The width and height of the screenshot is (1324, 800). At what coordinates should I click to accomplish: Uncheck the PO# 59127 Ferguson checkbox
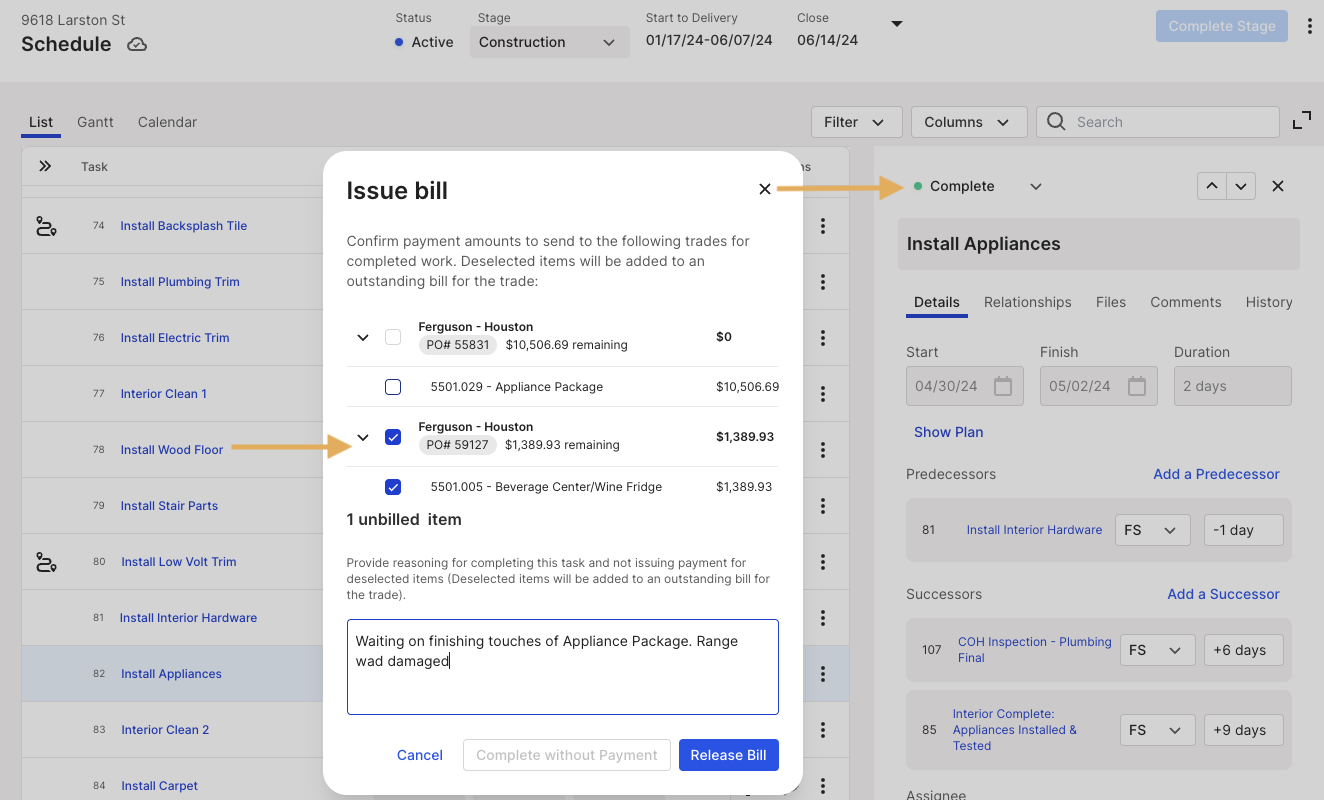click(393, 437)
